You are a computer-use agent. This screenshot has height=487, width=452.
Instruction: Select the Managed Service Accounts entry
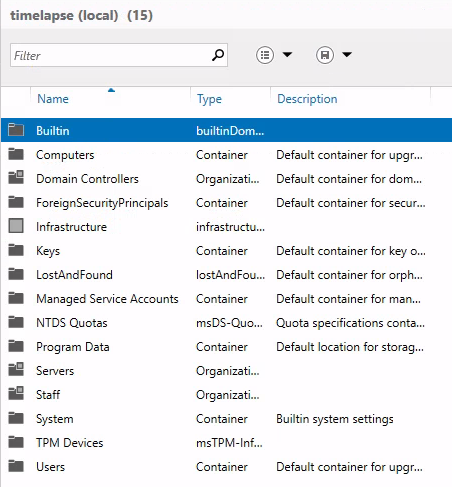[226, 299]
